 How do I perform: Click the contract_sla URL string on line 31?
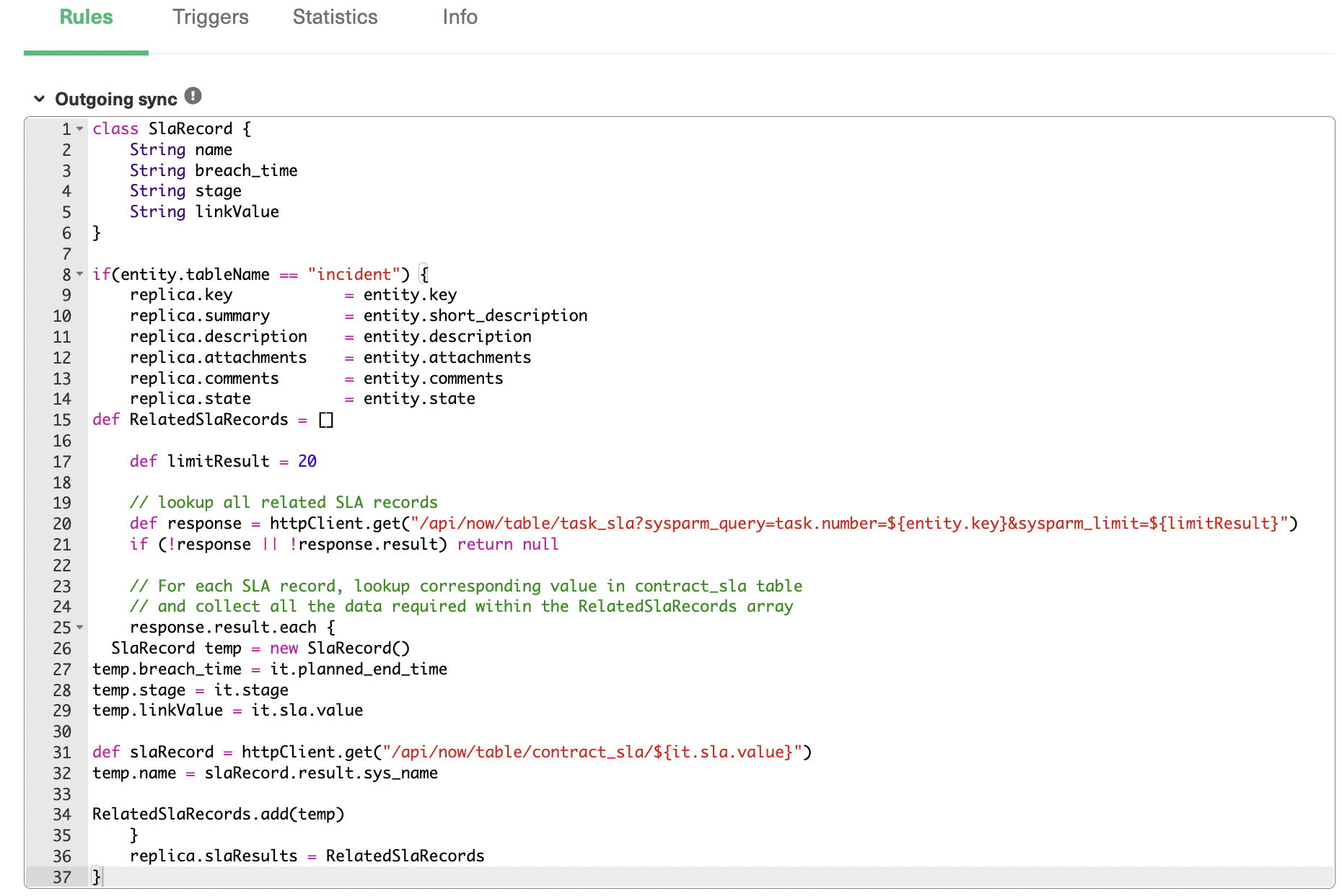[592, 752]
